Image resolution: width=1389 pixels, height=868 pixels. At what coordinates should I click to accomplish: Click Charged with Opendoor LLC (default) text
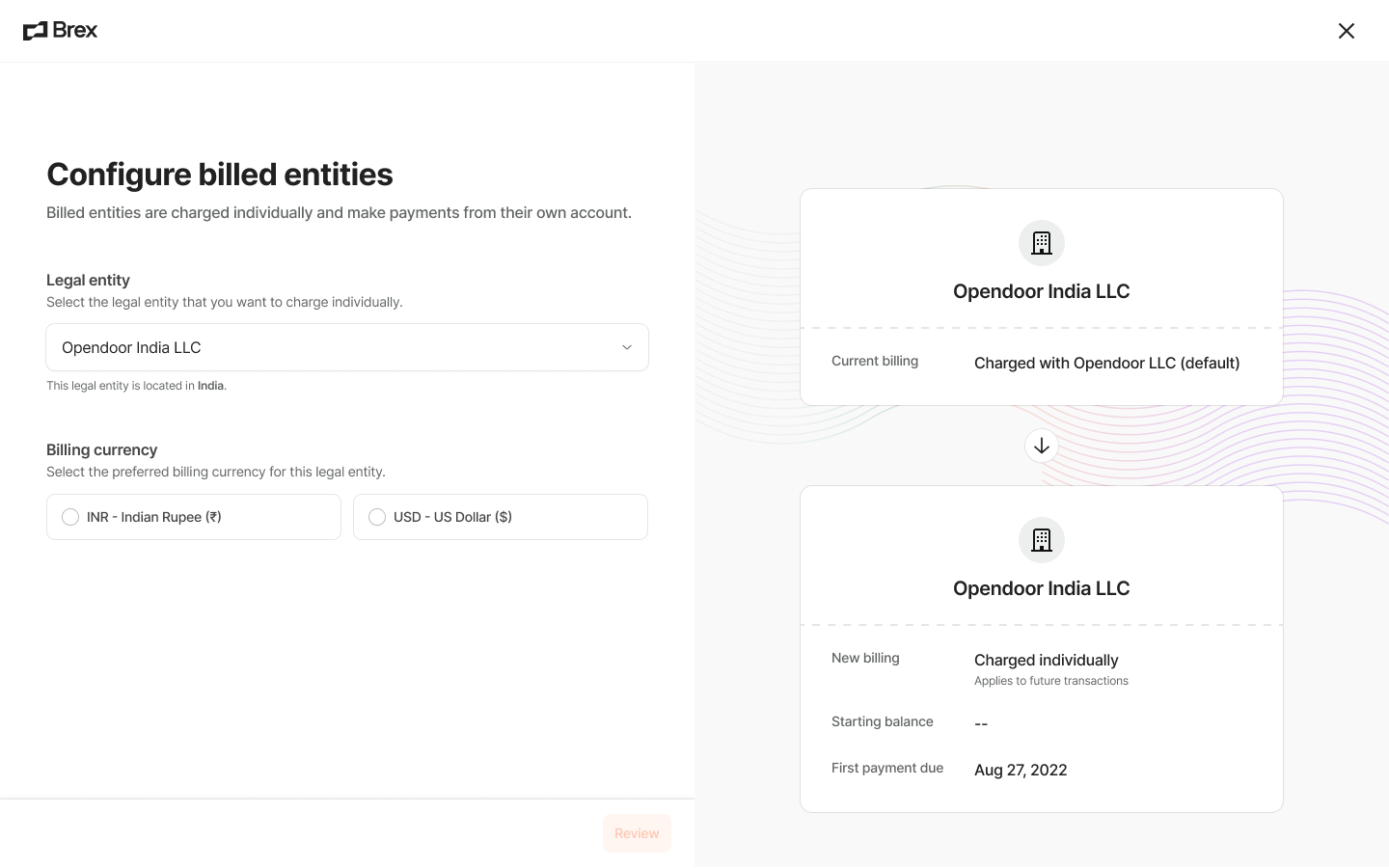coord(1107,363)
